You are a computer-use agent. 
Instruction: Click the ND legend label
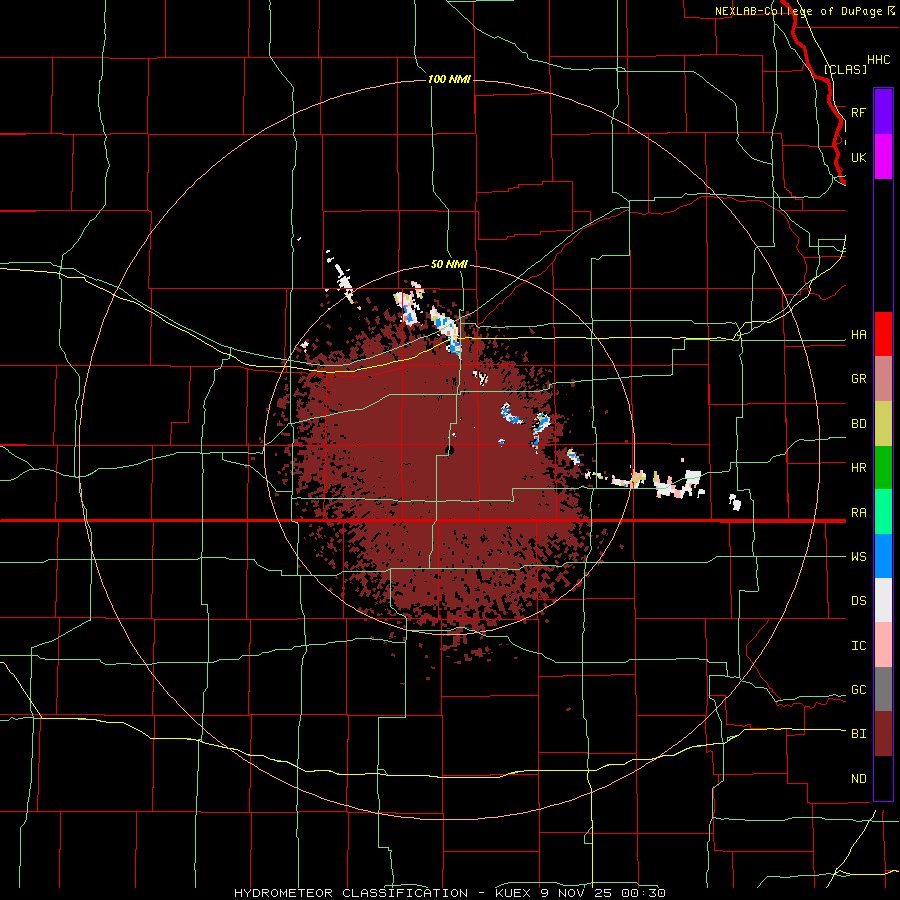point(858,779)
